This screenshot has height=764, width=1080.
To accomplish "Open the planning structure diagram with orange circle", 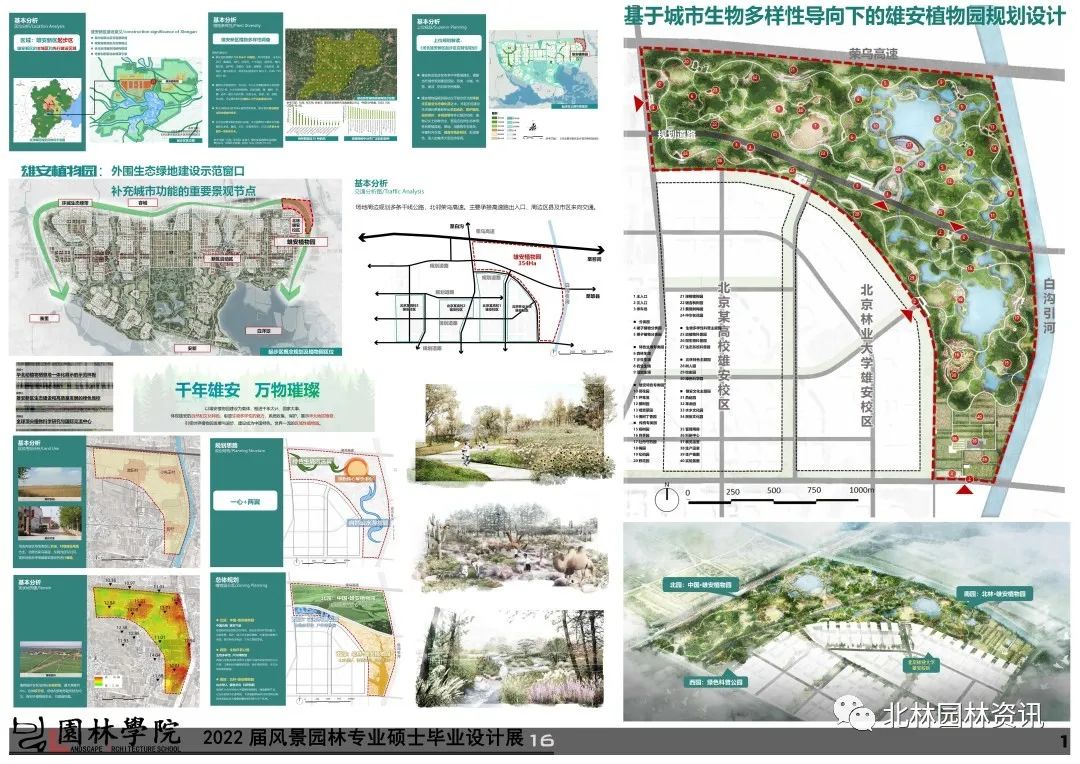I will 341,504.
